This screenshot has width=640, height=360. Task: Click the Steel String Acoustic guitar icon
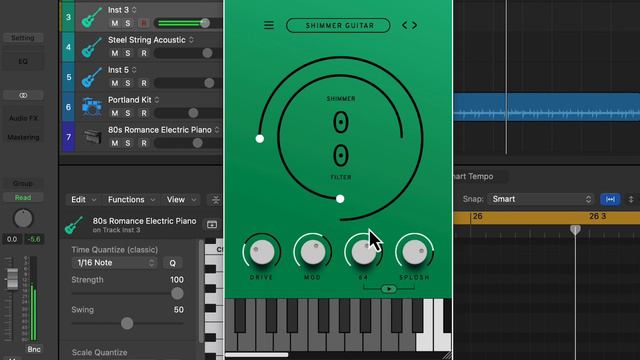[x=91, y=47]
